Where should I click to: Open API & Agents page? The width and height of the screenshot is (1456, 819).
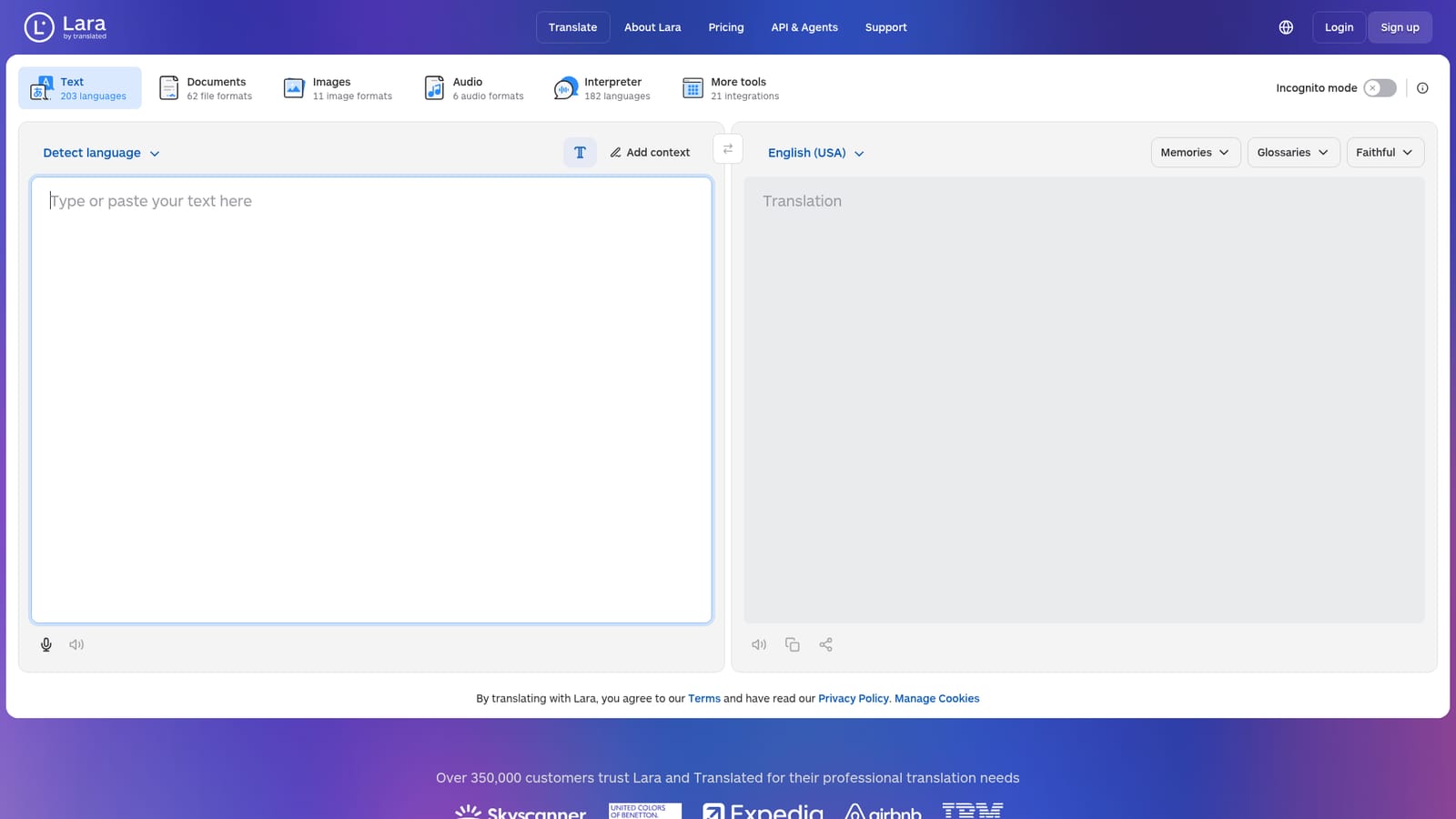click(x=804, y=27)
